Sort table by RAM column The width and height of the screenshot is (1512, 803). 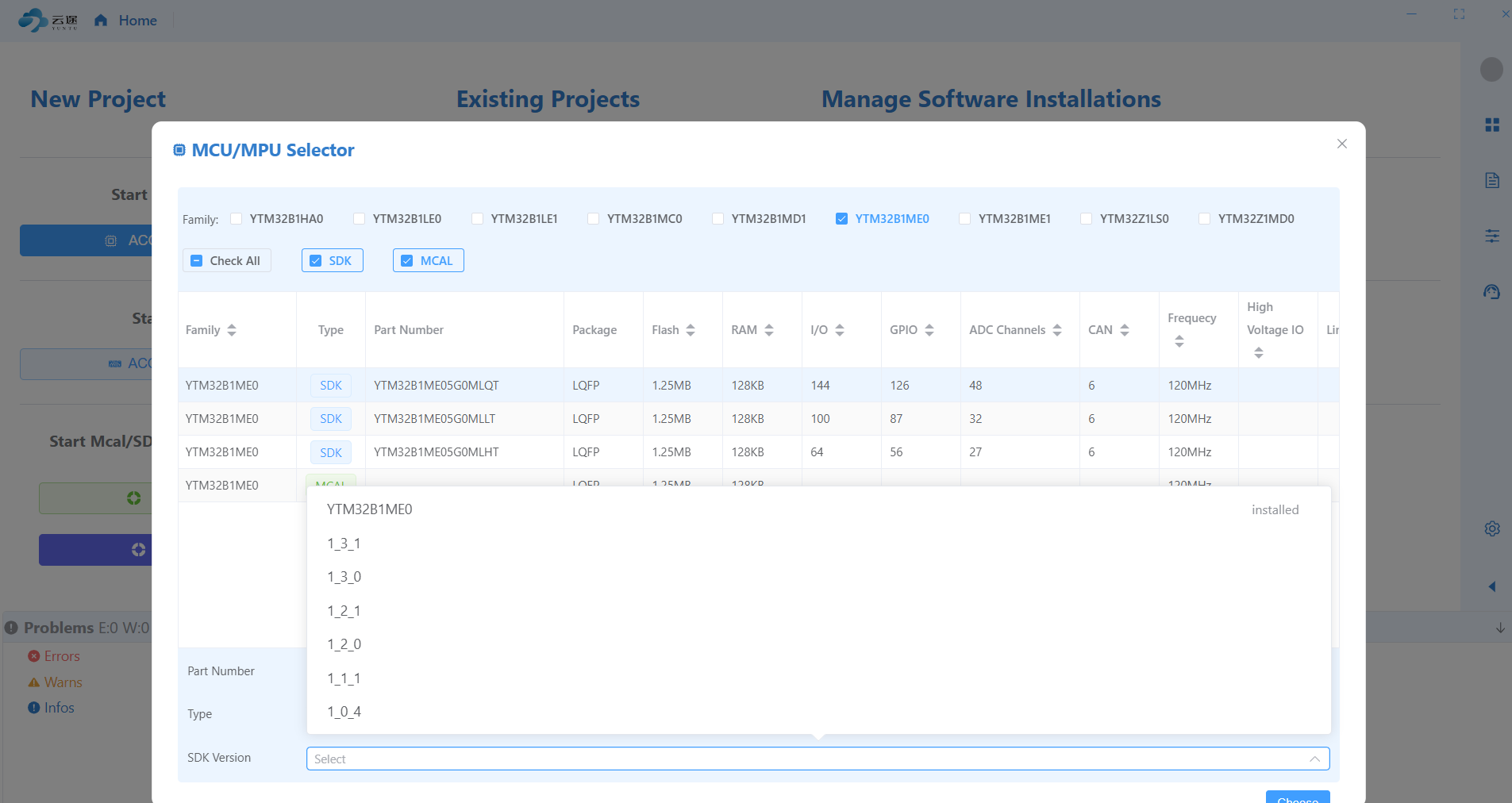coord(769,330)
